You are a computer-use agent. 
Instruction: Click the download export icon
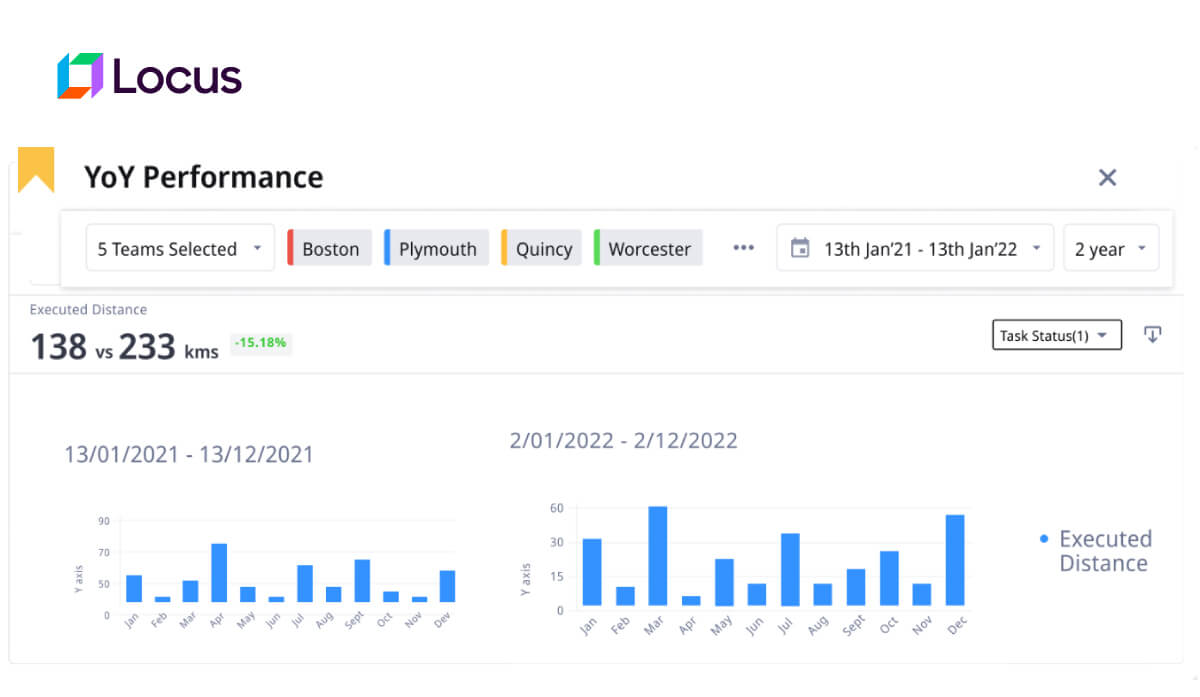[1152, 335]
